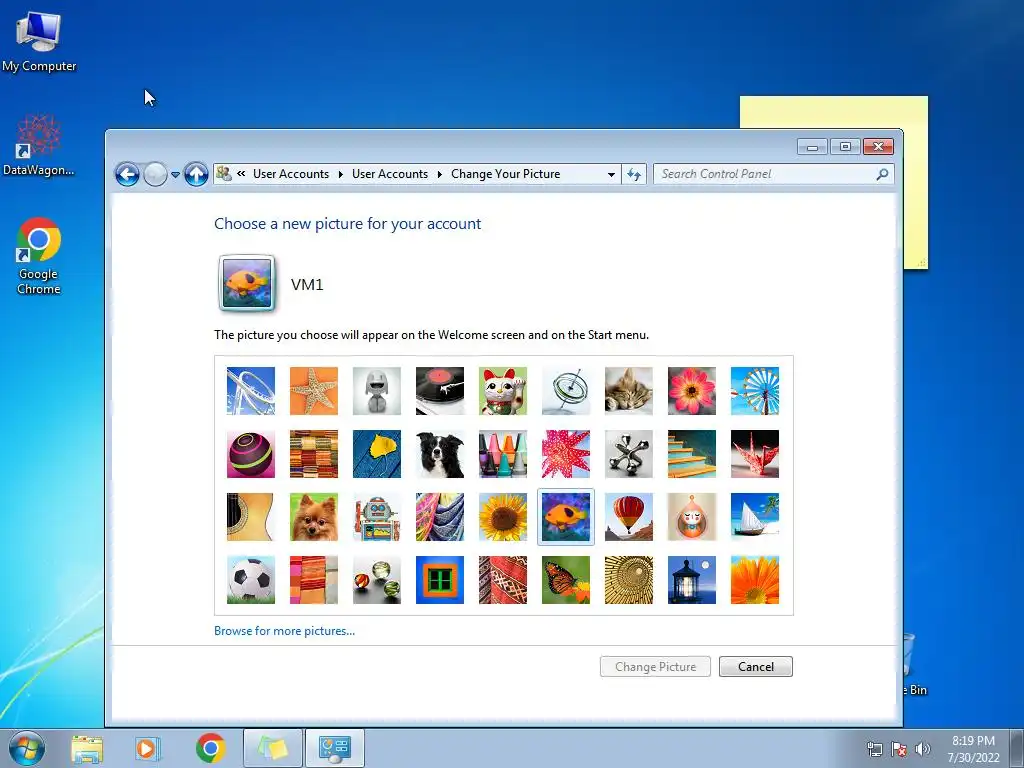This screenshot has width=1024, height=768.
Task: Open Google Chrome desktop shortcut
Action: coord(39,256)
